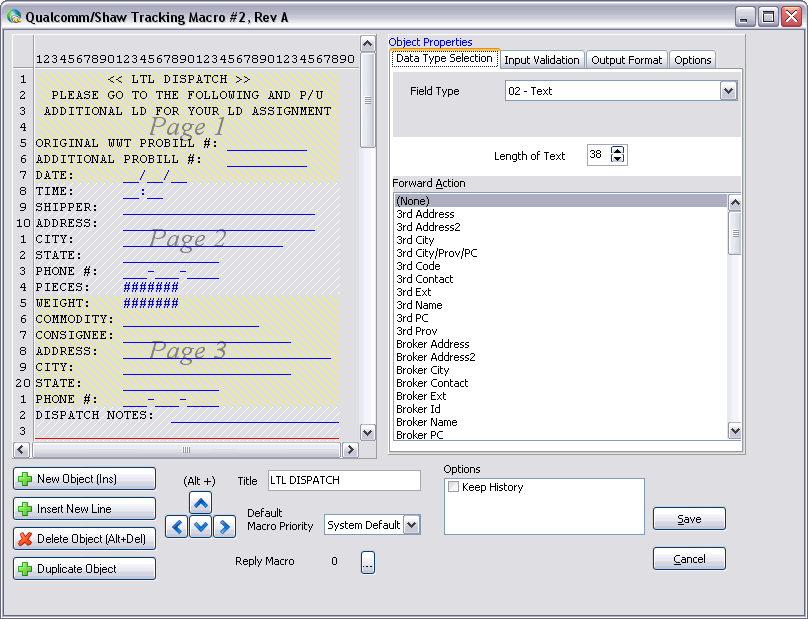This screenshot has width=808, height=619.
Task: Cancel the macro editing dialog
Action: pyautogui.click(x=689, y=559)
